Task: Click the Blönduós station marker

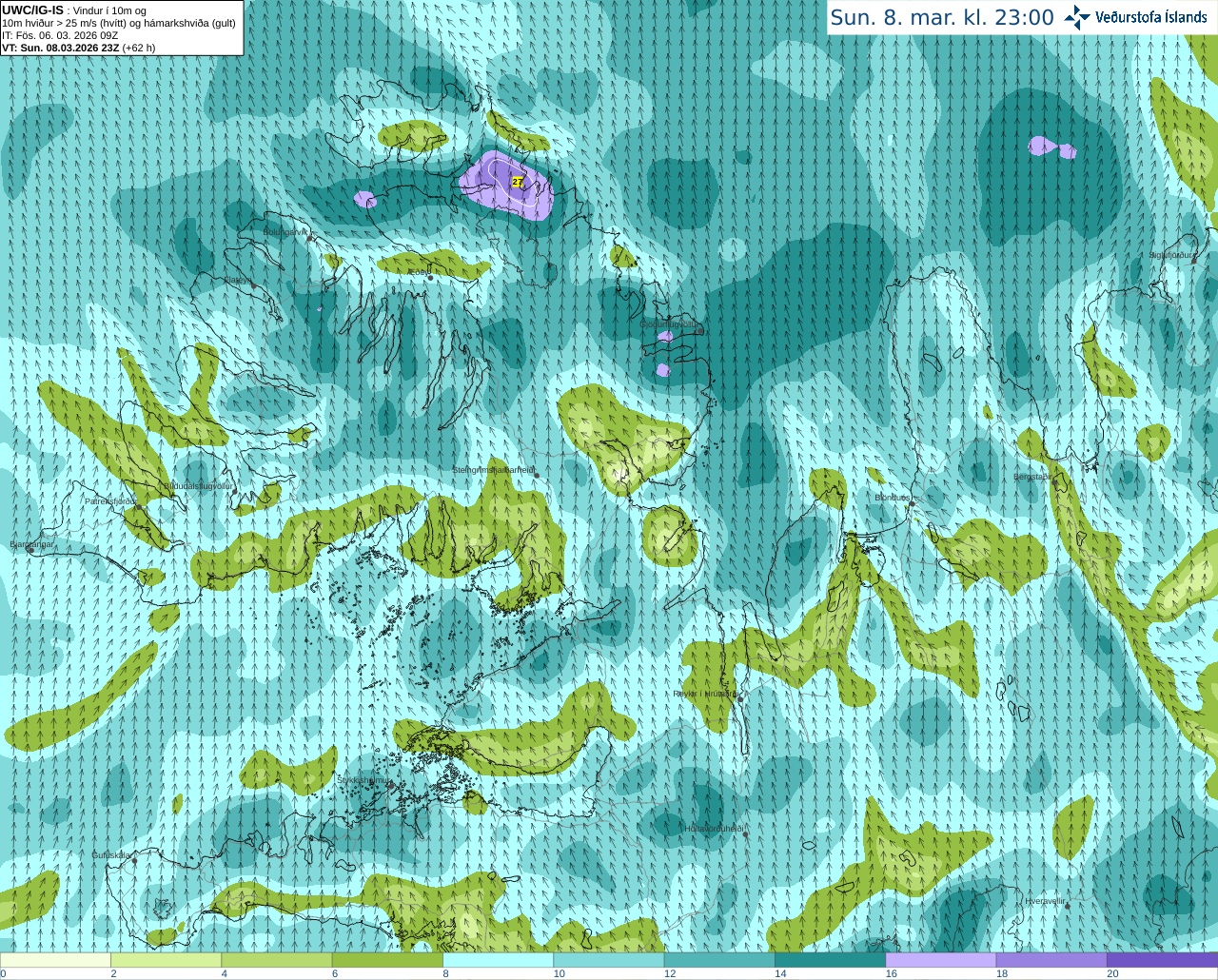Action: coord(911,504)
